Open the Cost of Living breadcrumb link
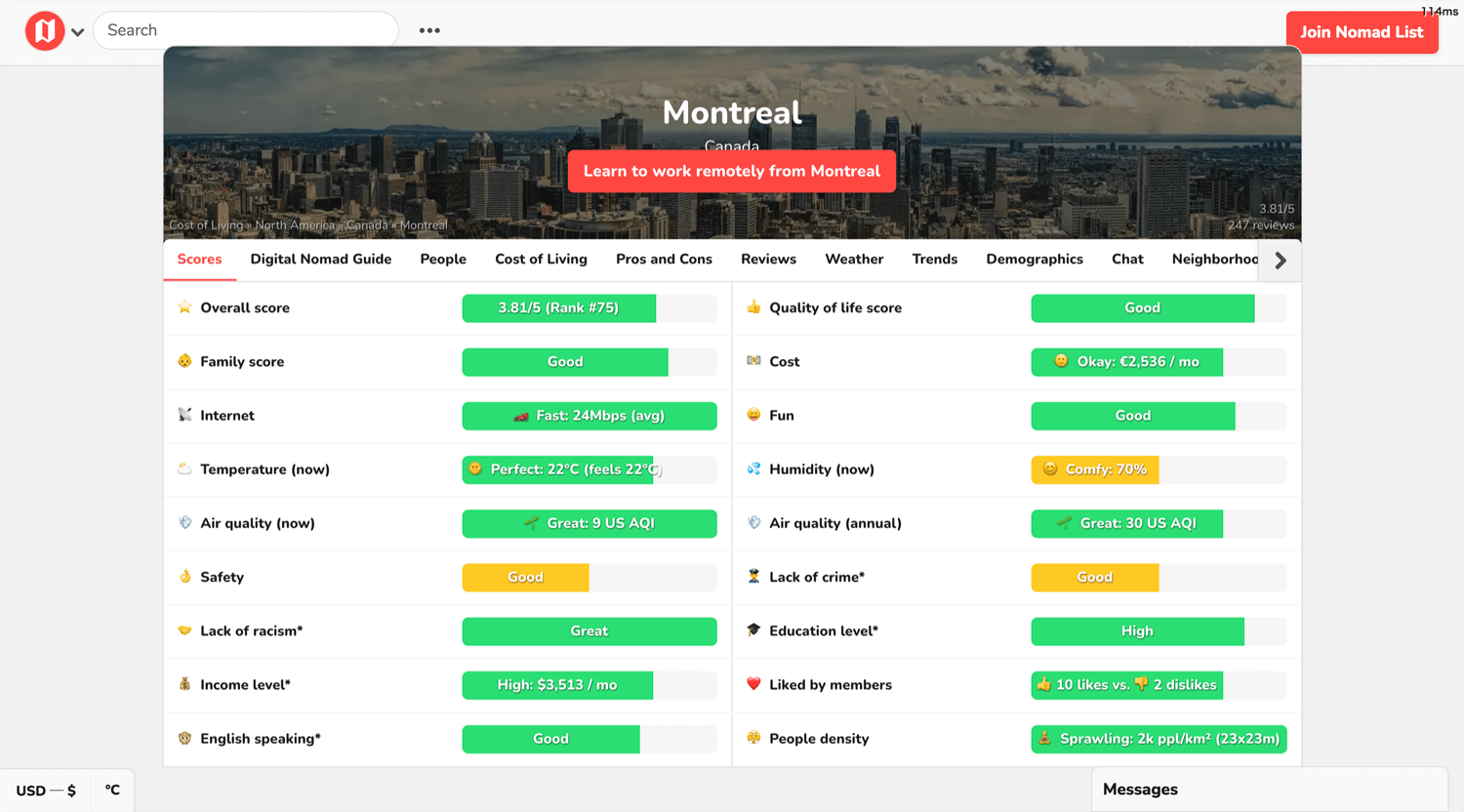 point(206,225)
